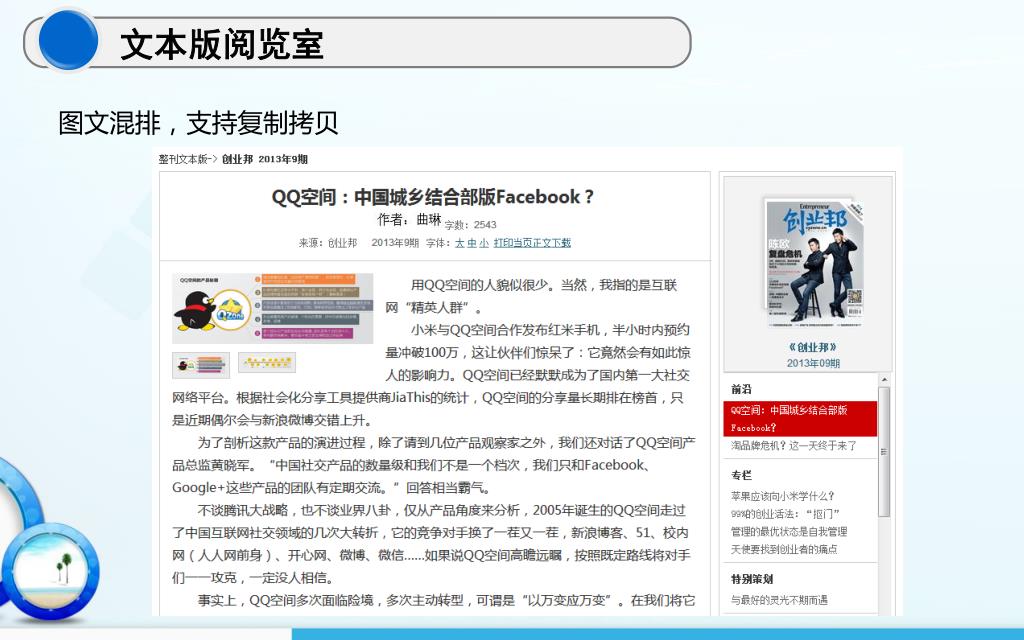
Task: Click the article title QQ空间：中国城乡结合部版Facebook？
Action: tap(433, 197)
